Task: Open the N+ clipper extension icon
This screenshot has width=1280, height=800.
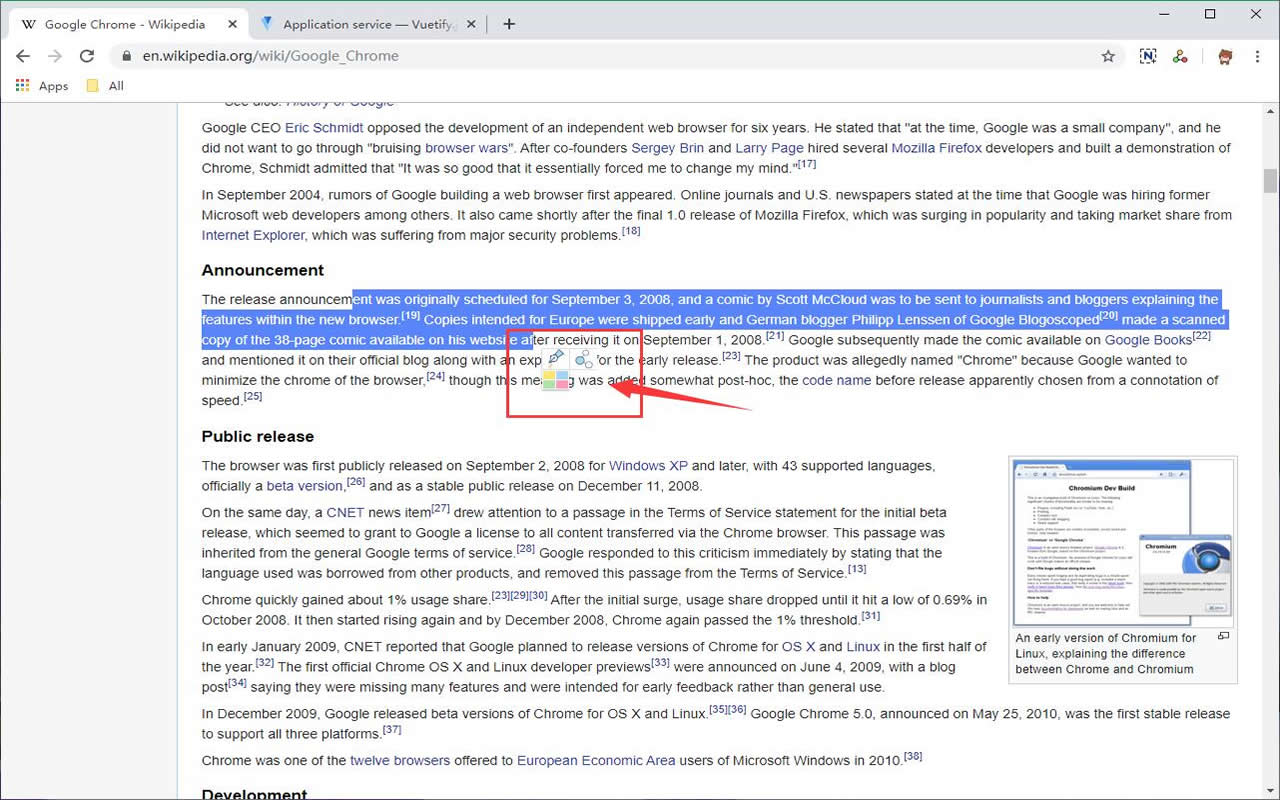Action: tap(1148, 56)
